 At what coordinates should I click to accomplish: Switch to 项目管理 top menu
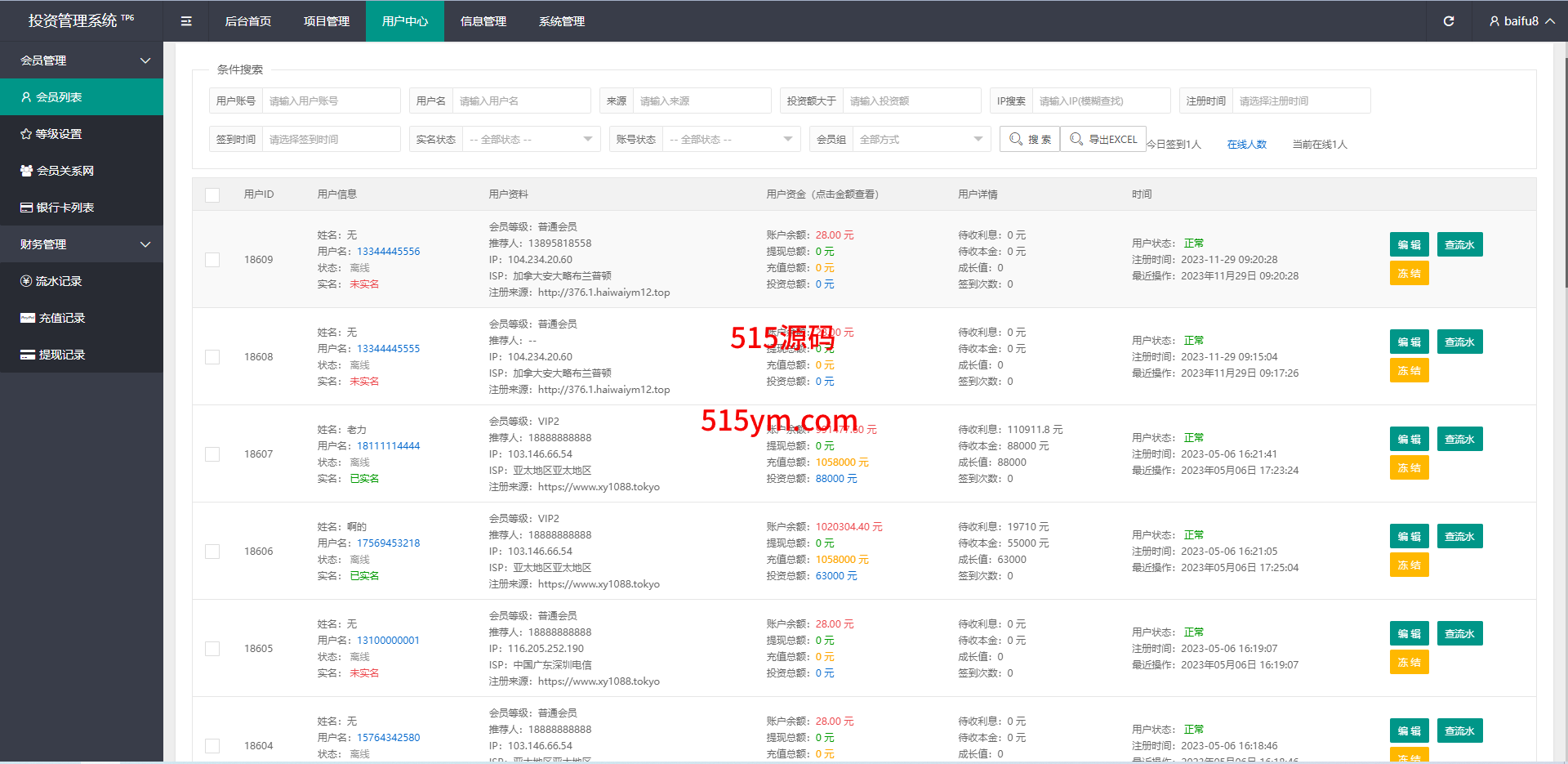327,21
